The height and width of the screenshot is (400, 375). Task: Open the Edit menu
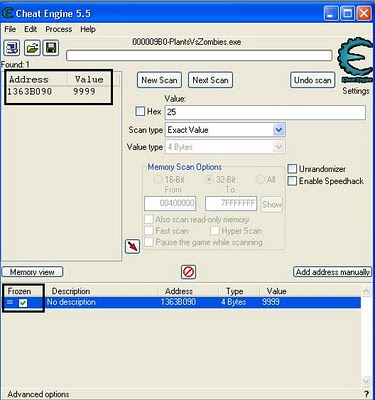tap(30, 29)
